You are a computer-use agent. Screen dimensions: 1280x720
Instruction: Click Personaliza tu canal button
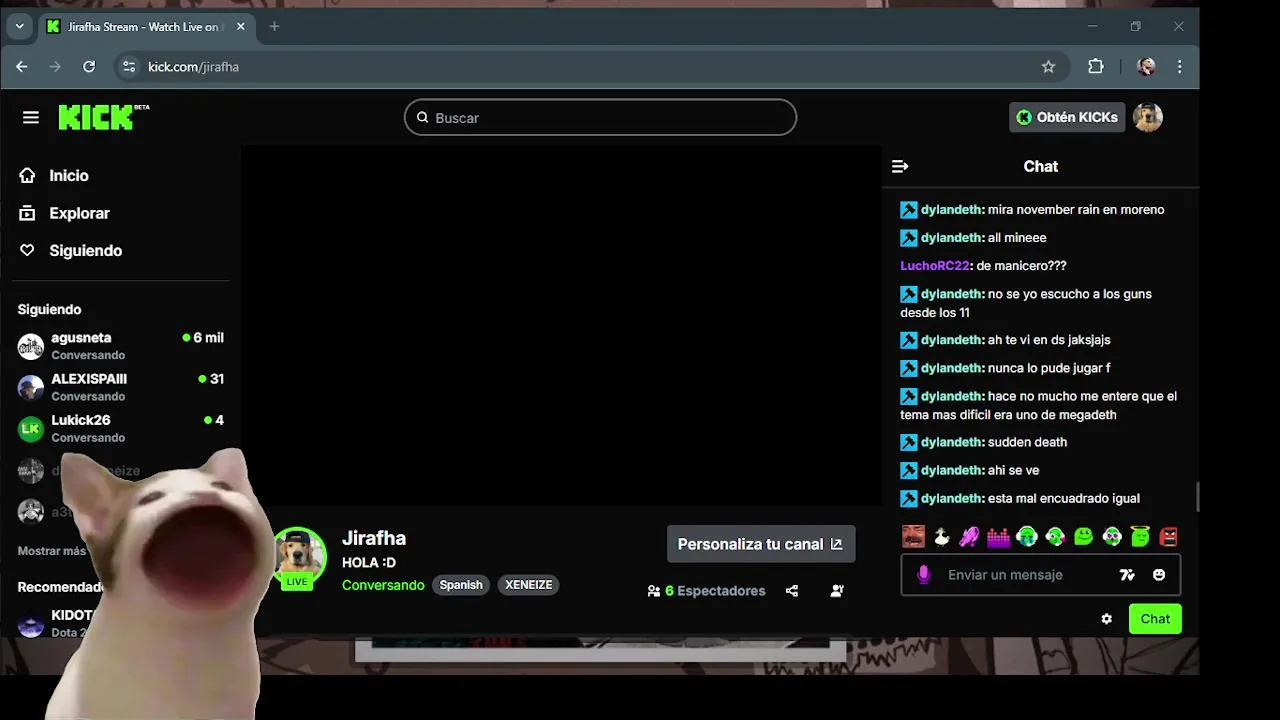761,544
